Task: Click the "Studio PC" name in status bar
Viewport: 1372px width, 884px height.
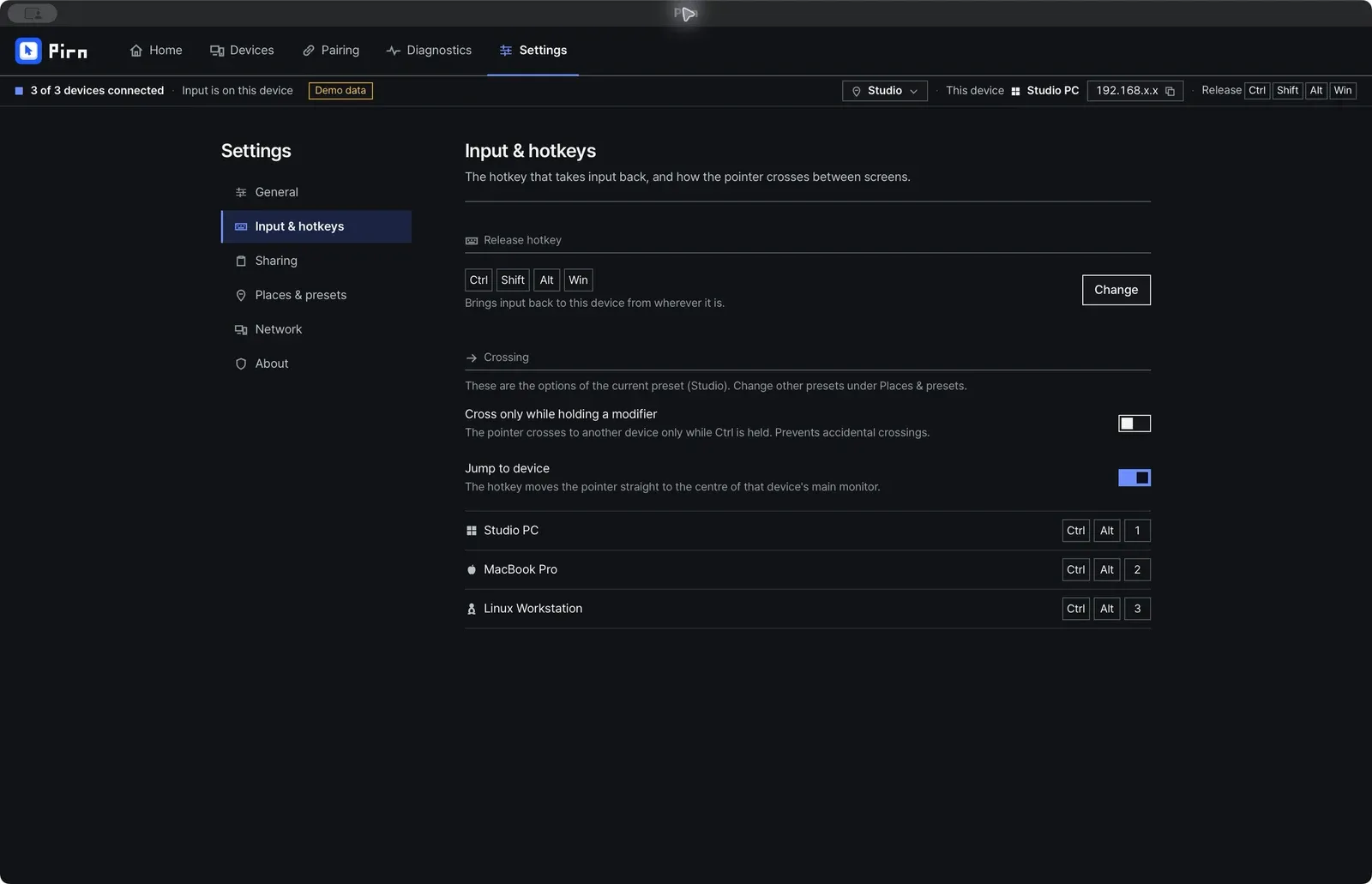Action: coord(1053,91)
